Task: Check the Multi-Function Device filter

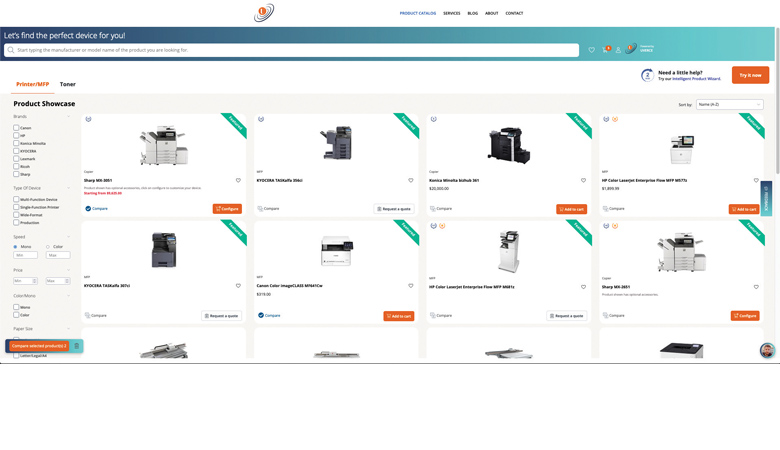Action: coord(16,199)
